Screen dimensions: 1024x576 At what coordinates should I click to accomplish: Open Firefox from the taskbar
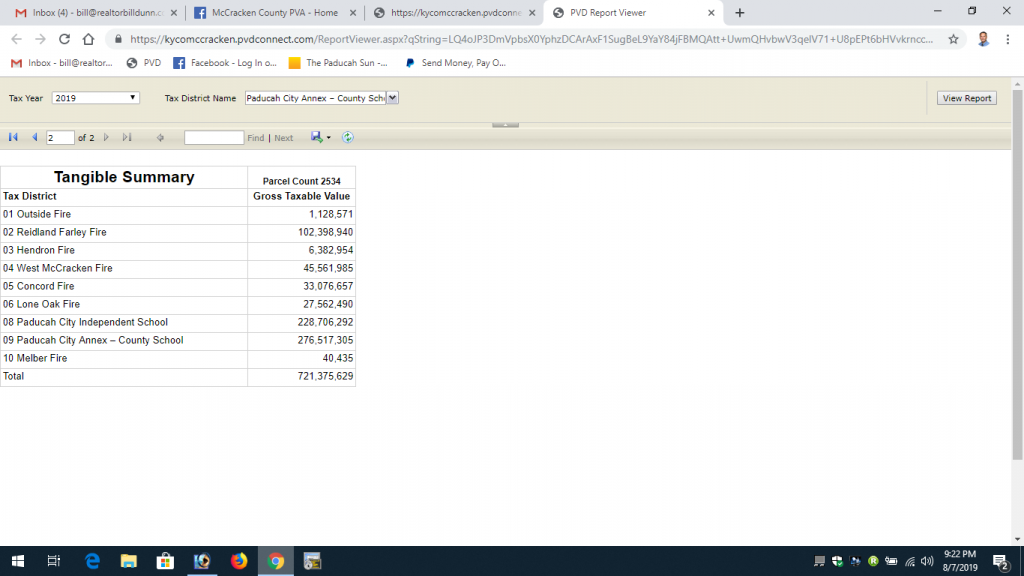239,561
